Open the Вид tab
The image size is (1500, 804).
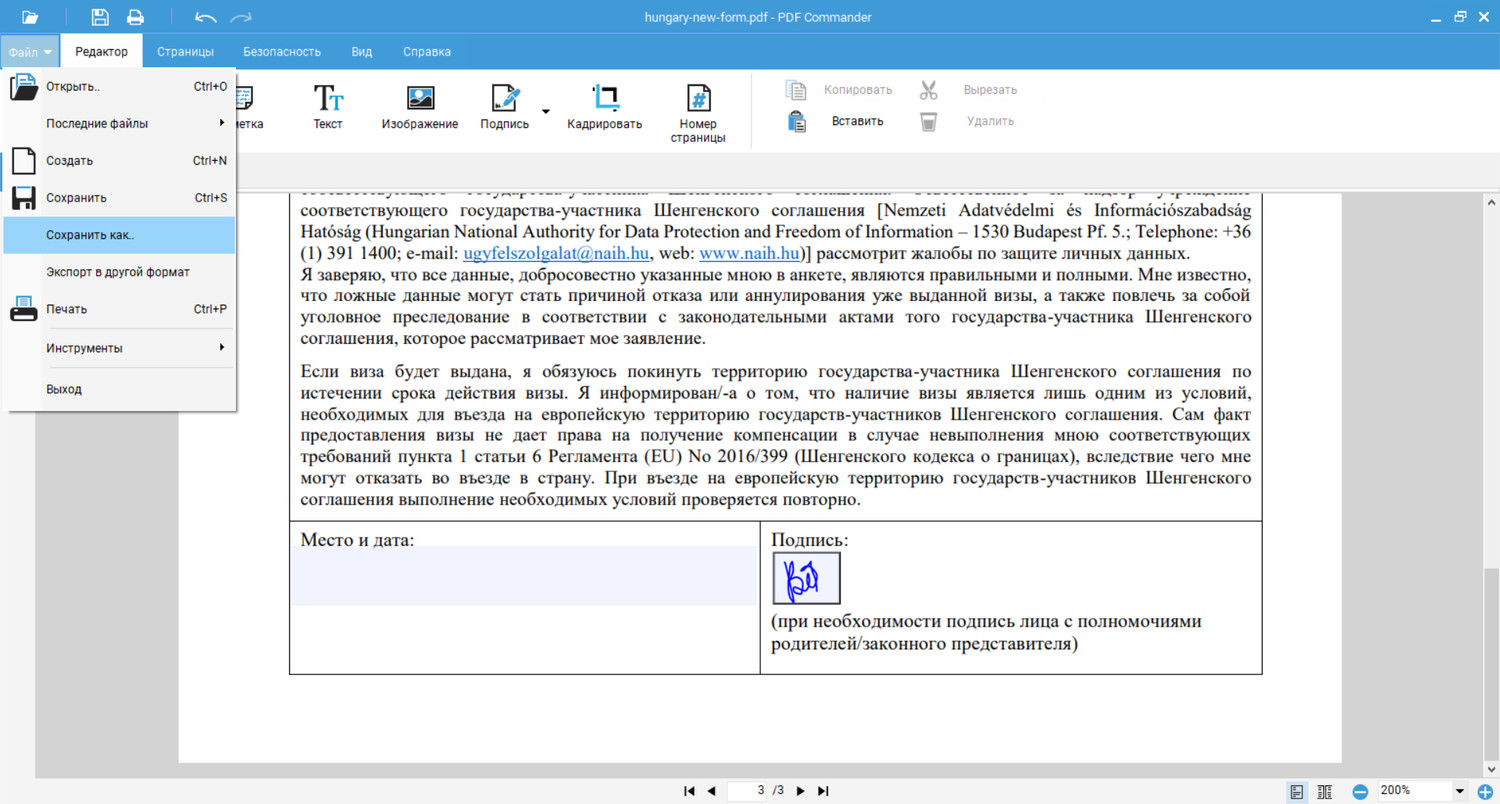[x=362, y=51]
